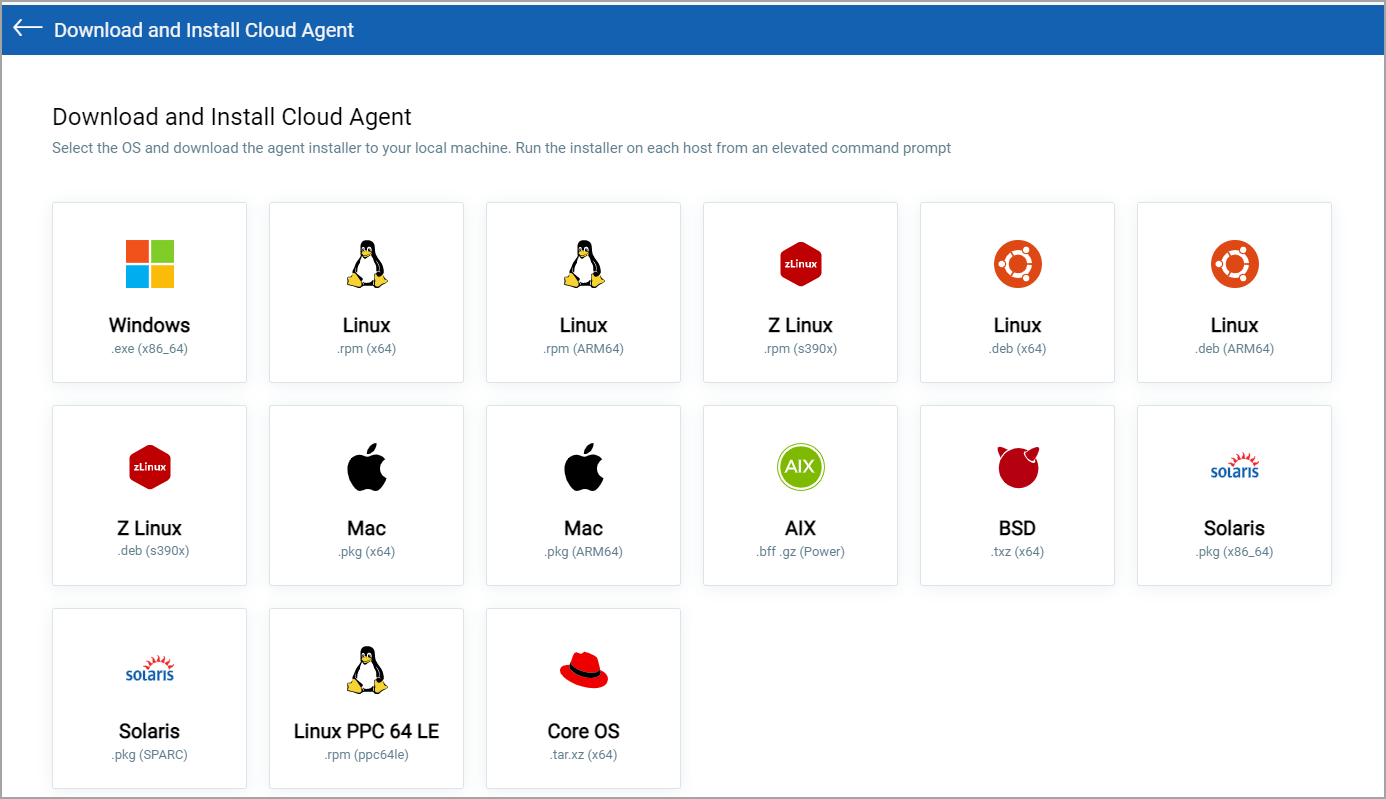Choose the Mac .pkg (ARM64) label
The image size is (1386, 799).
click(584, 528)
